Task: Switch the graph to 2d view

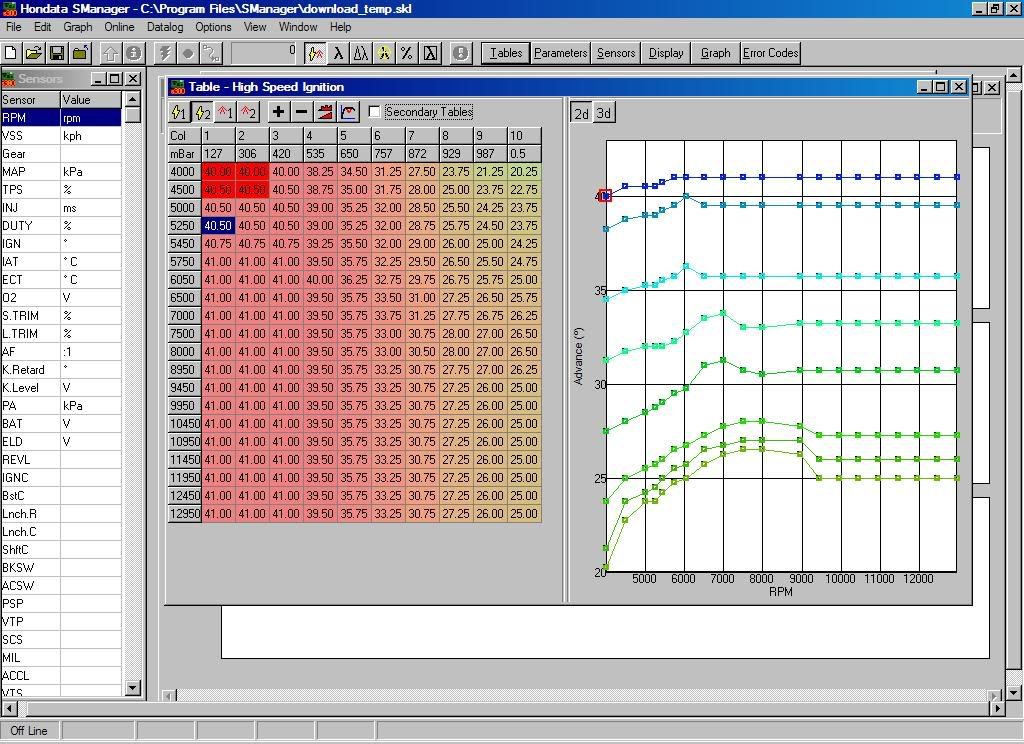Action: click(581, 113)
